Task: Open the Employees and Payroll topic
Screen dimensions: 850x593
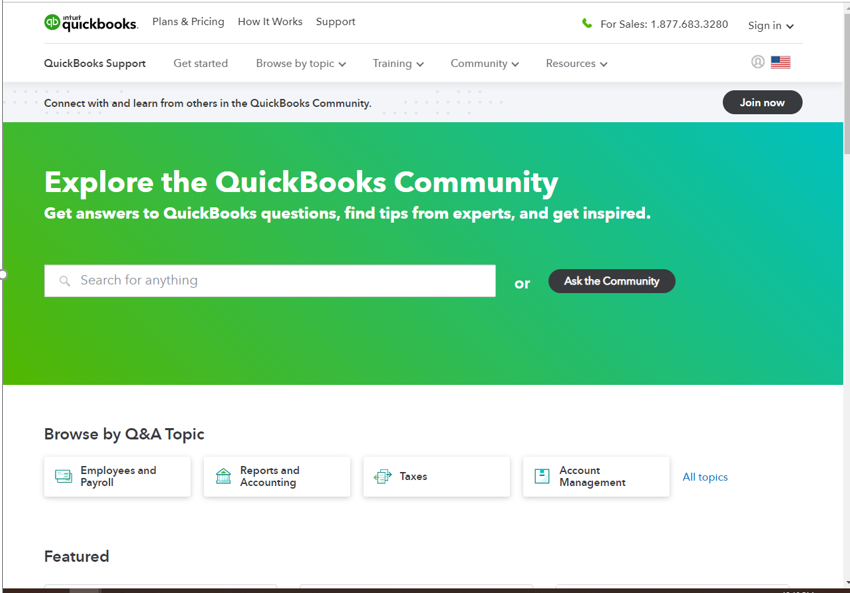Action: click(x=118, y=476)
